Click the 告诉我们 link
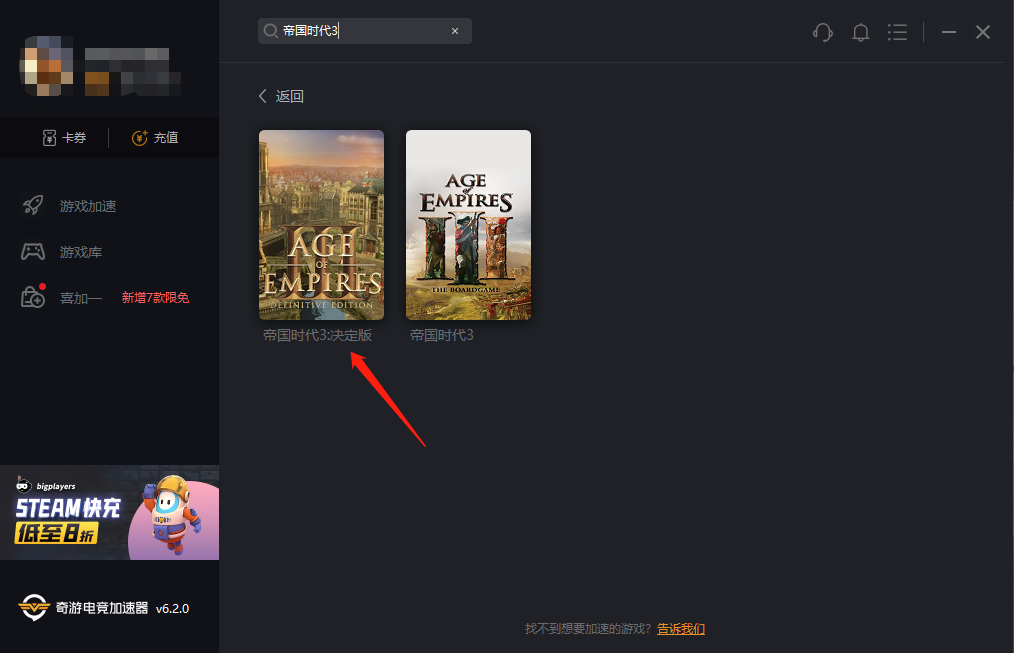 pyautogui.click(x=681, y=628)
